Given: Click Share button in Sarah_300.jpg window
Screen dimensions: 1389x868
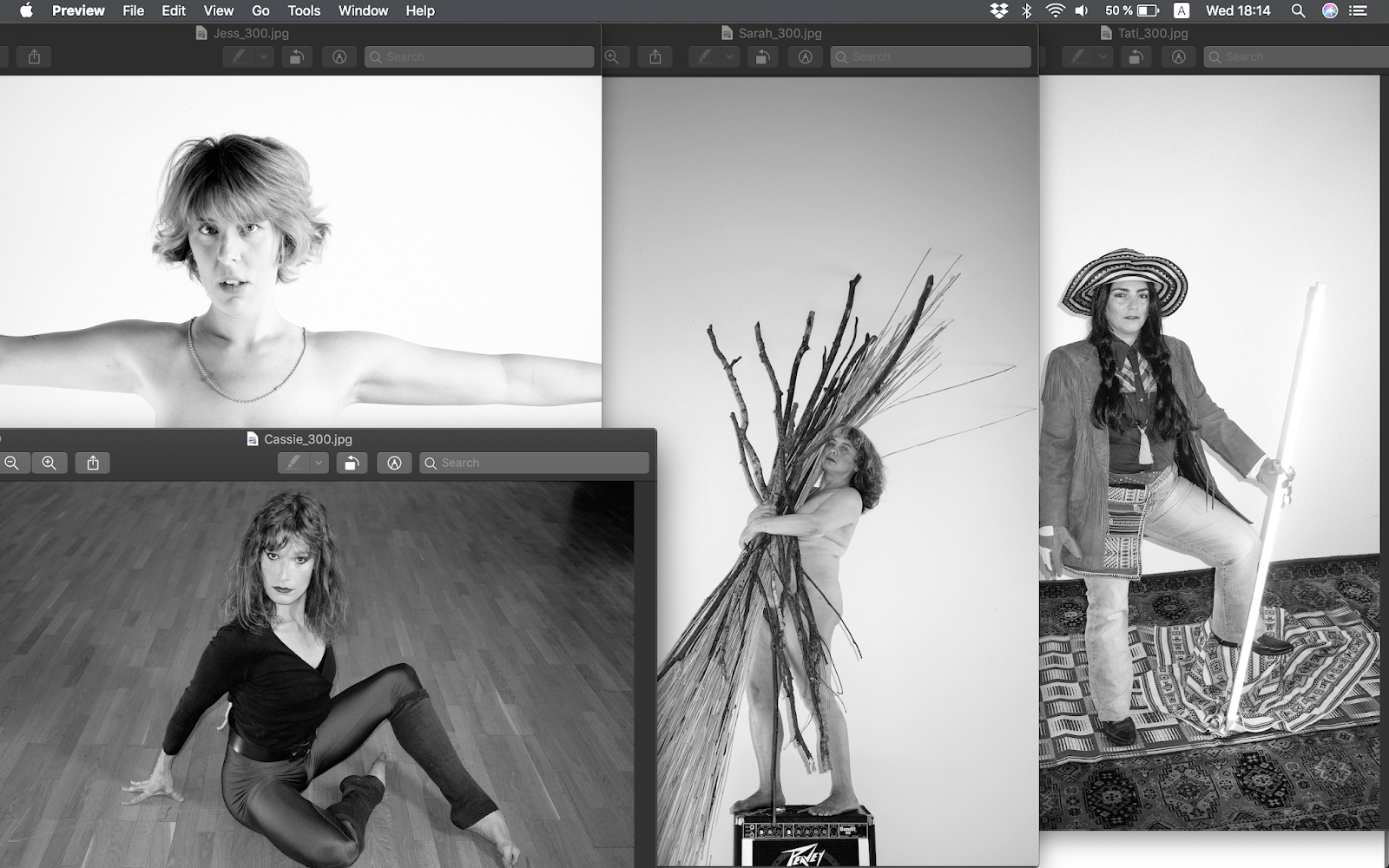Looking at the screenshot, I should (655, 56).
